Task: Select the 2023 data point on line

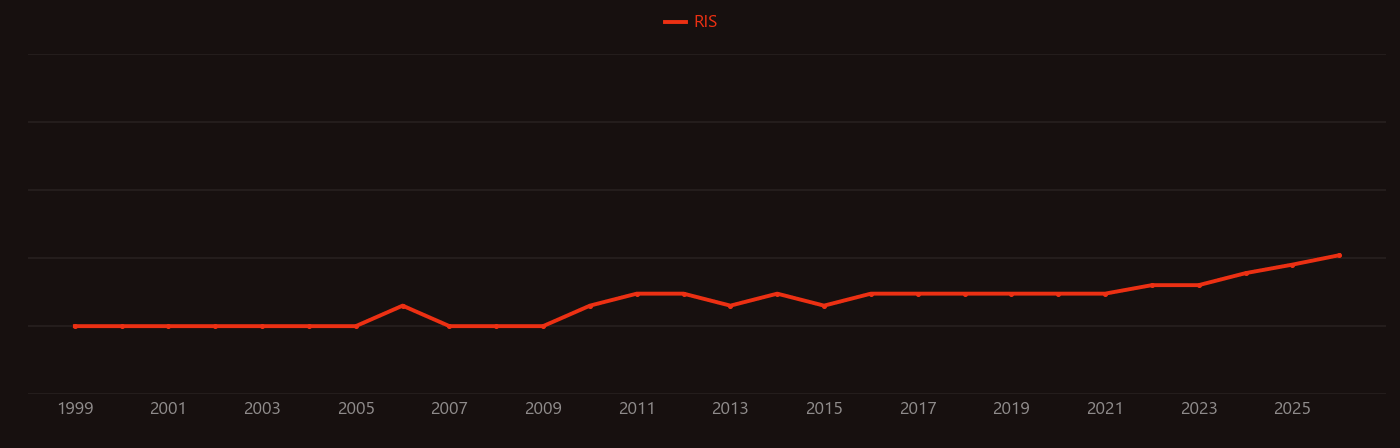Action: (1199, 285)
